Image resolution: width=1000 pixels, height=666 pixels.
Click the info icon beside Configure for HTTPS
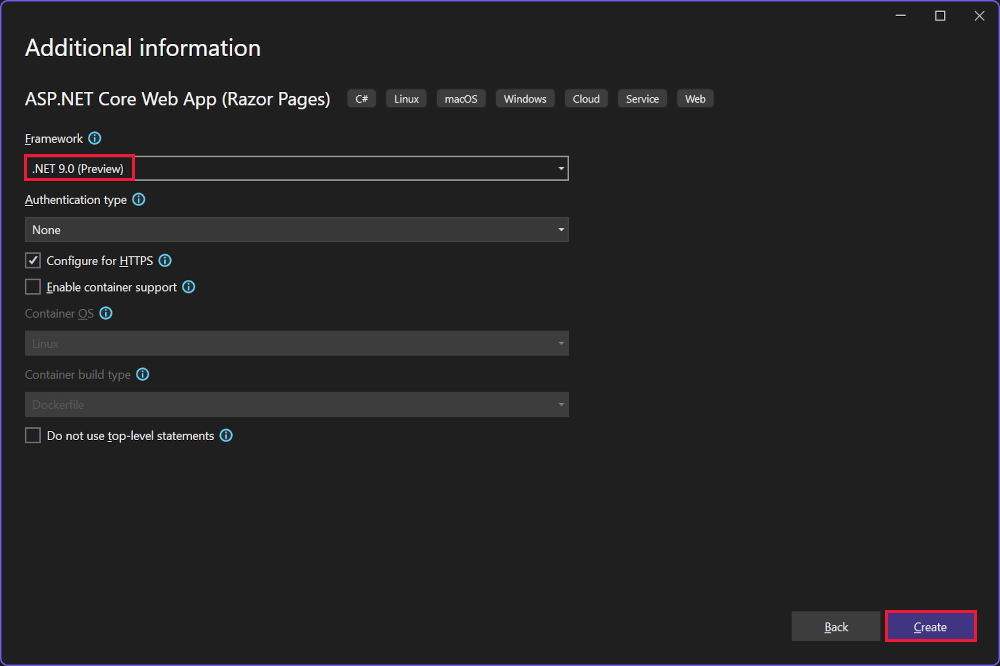[165, 261]
